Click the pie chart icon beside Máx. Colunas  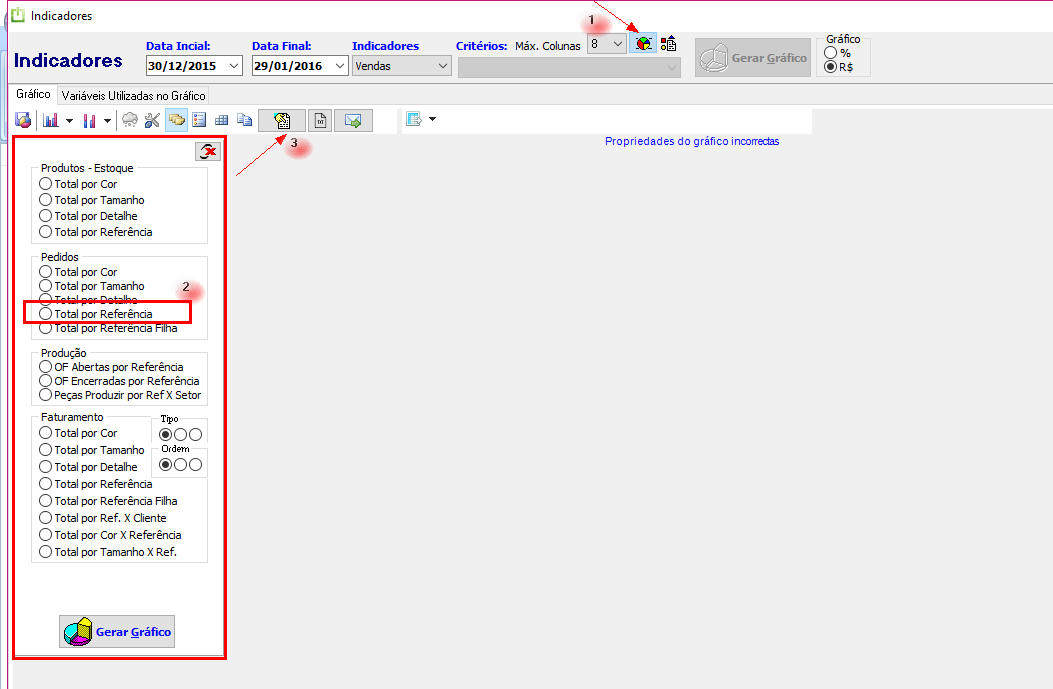tap(645, 43)
